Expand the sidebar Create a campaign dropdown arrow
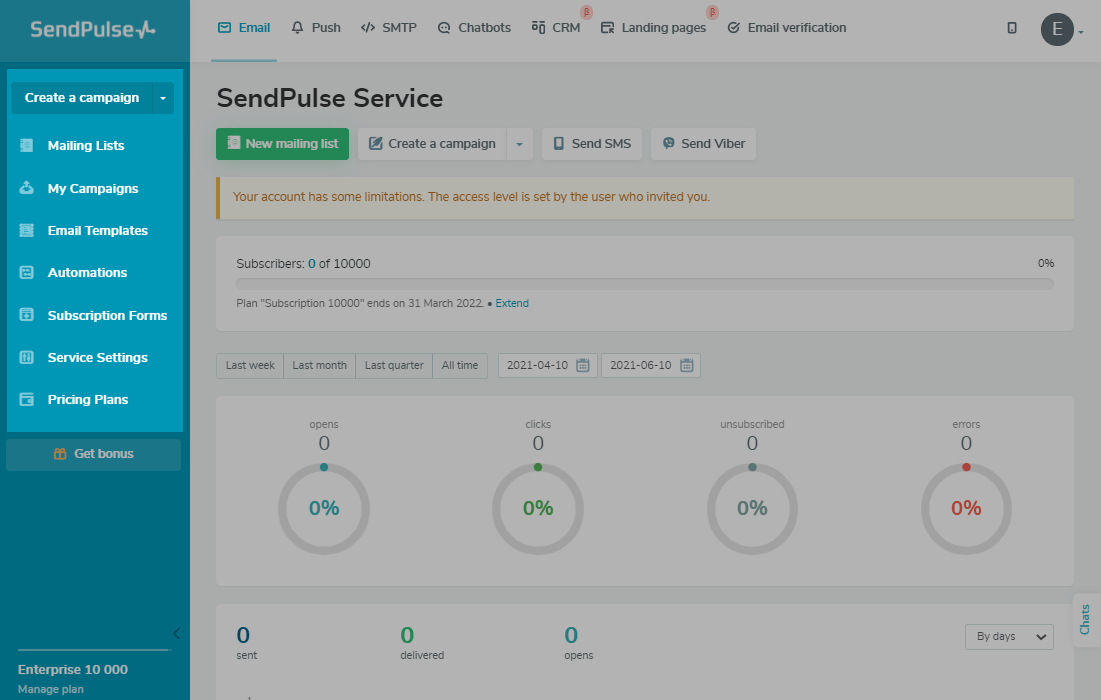This screenshot has width=1101, height=700. 163,98
